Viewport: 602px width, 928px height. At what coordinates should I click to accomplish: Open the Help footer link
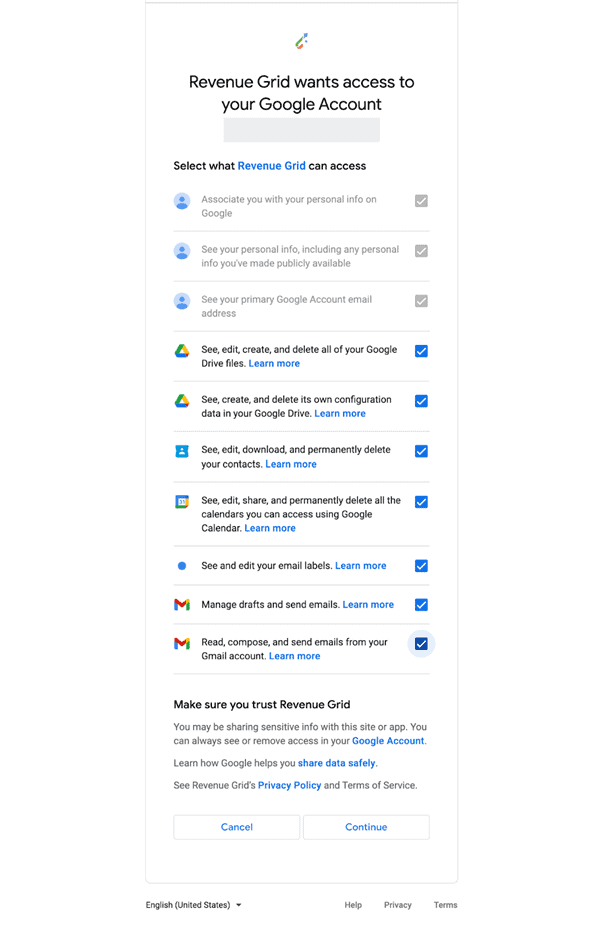click(353, 905)
